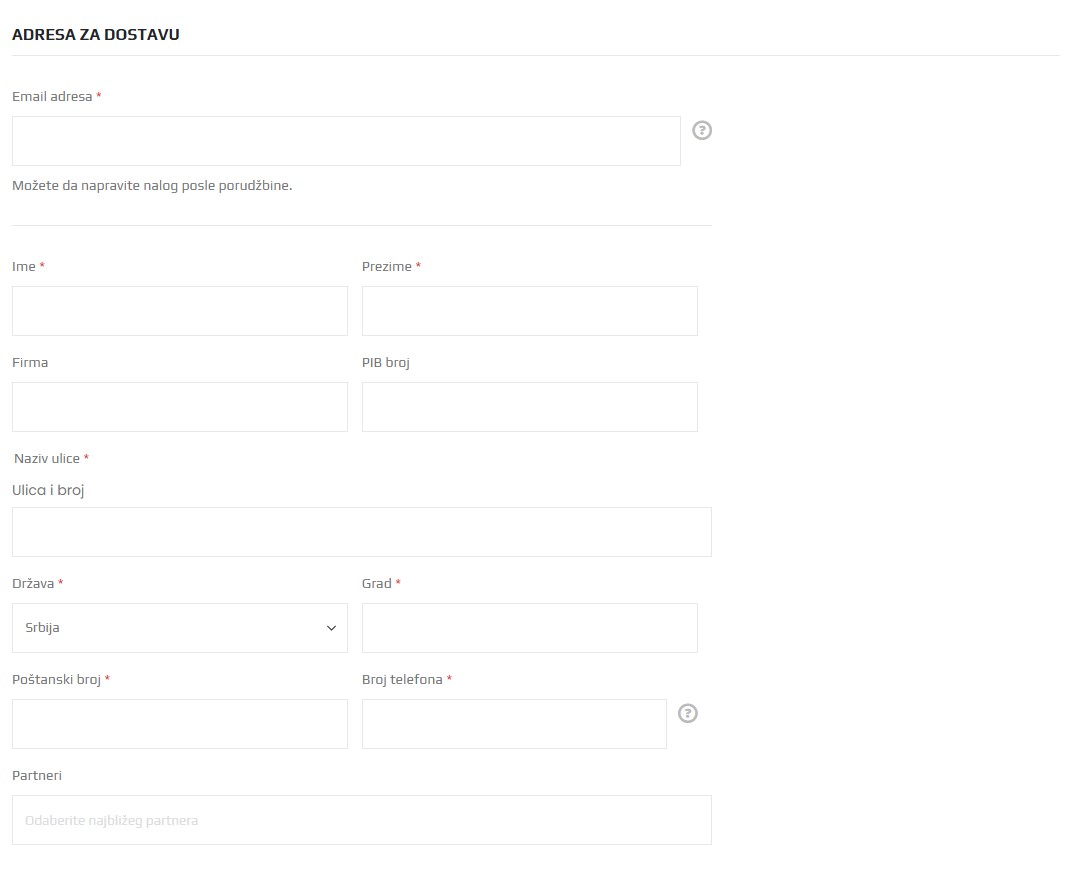Click the "Poštanski broj" label
The height and width of the screenshot is (892, 1065).
coord(56,679)
